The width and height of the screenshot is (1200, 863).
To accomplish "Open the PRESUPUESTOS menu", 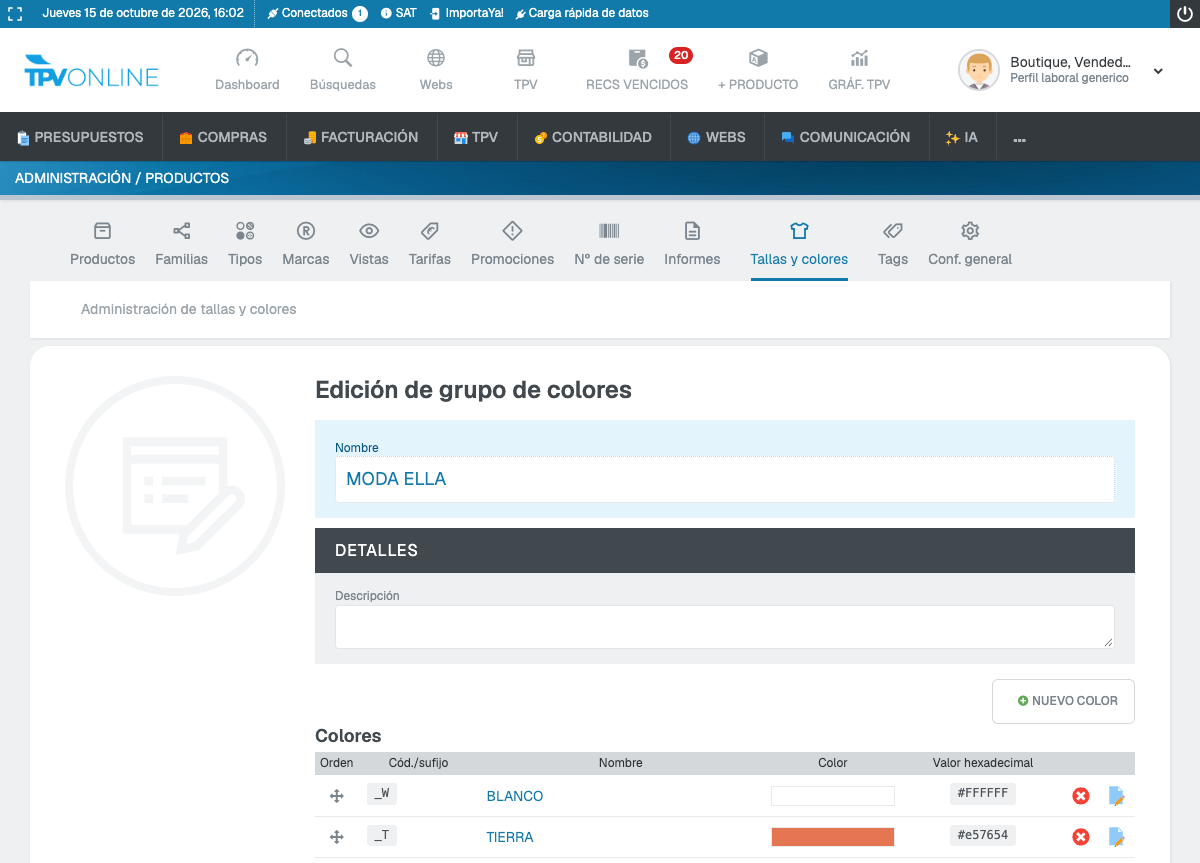I will 80,137.
